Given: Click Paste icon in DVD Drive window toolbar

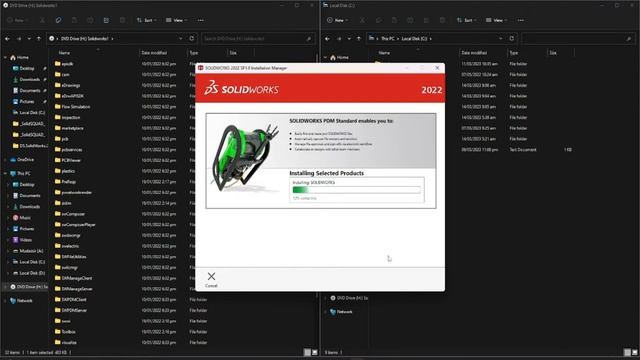Looking at the screenshot, I should coord(74,20).
